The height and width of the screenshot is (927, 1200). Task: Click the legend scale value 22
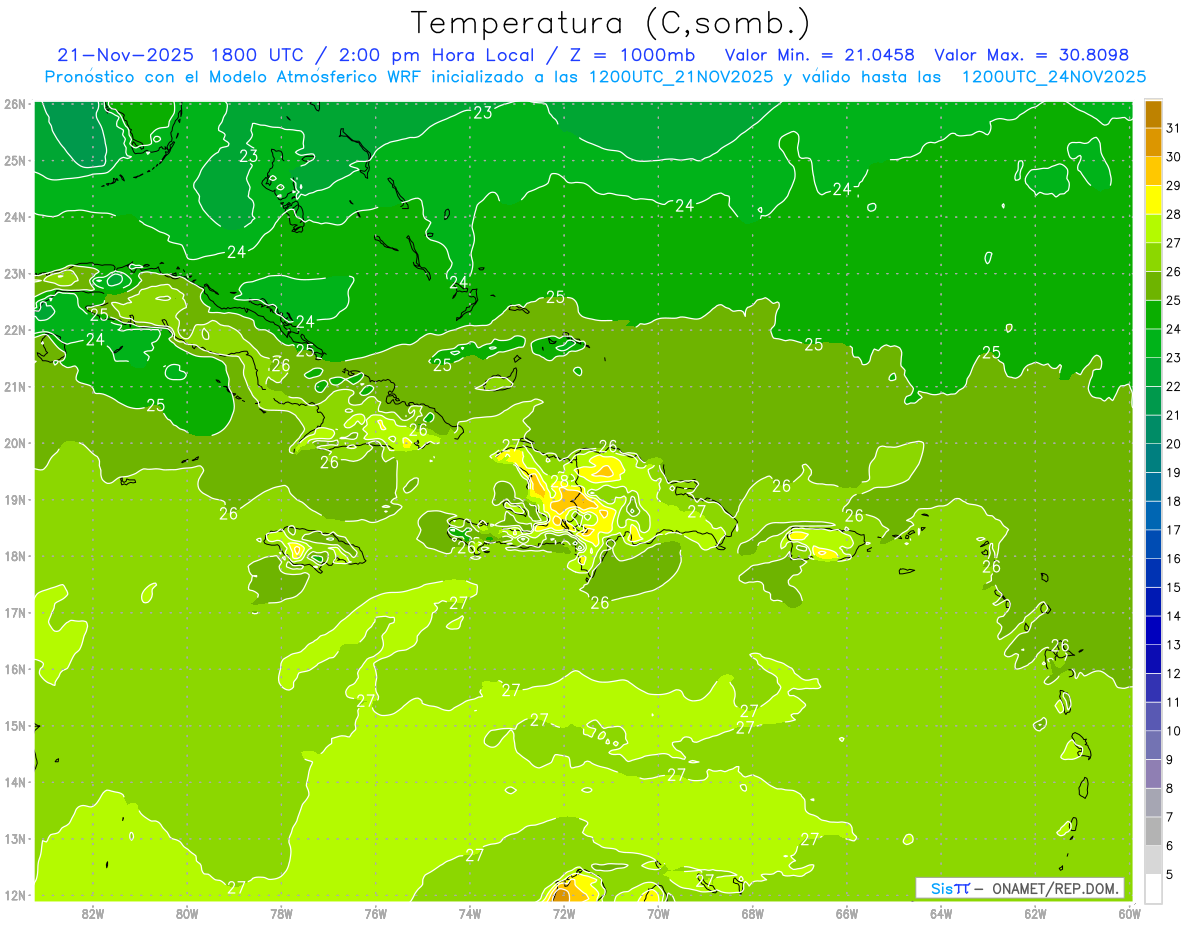click(1173, 386)
